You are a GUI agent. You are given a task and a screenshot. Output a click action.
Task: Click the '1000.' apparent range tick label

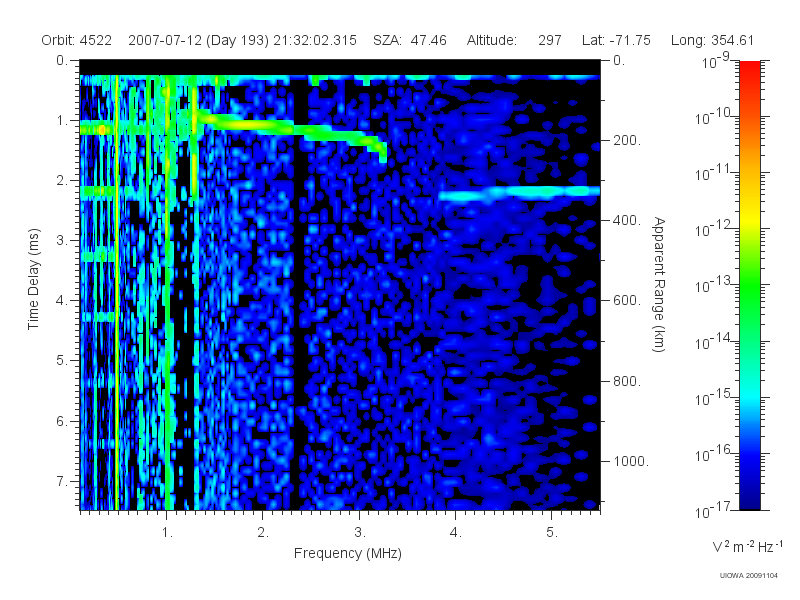pos(631,461)
